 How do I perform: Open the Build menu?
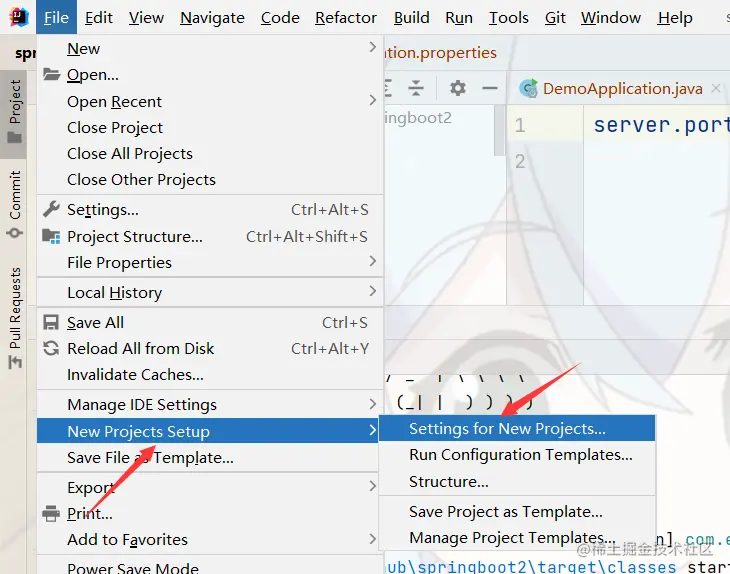(412, 17)
